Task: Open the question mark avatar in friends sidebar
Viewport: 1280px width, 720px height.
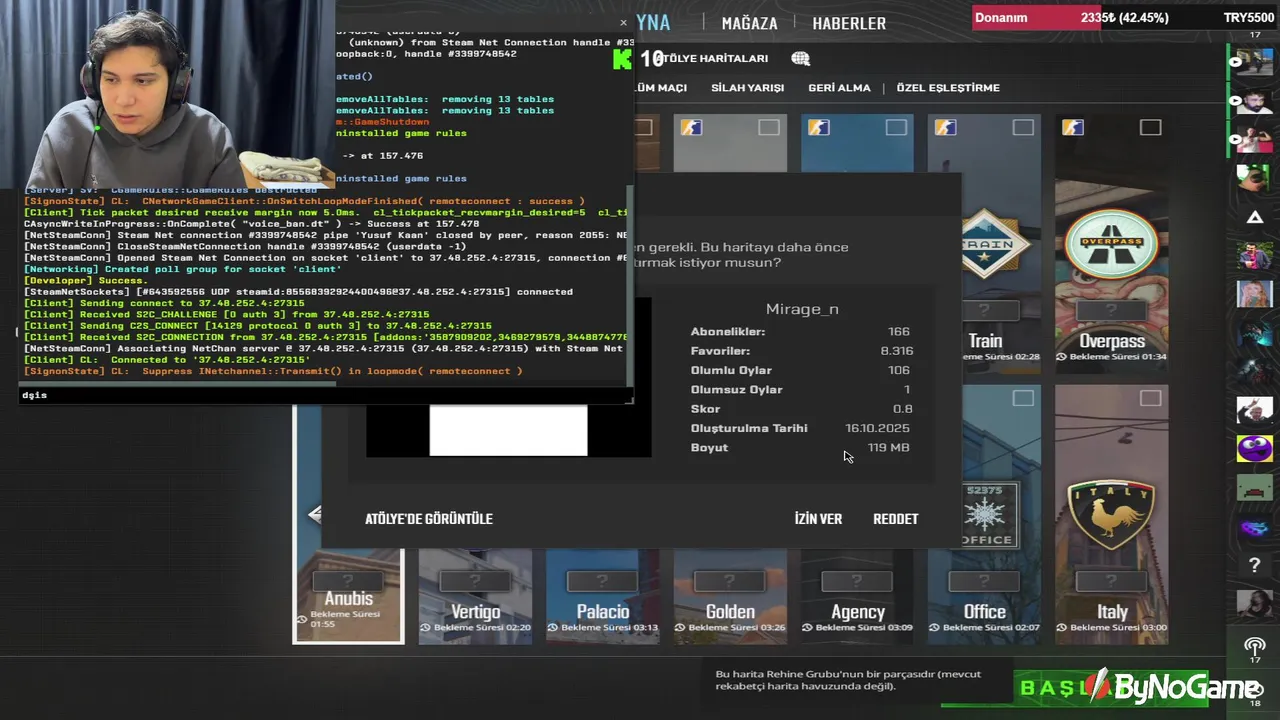Action: pos(1254,565)
